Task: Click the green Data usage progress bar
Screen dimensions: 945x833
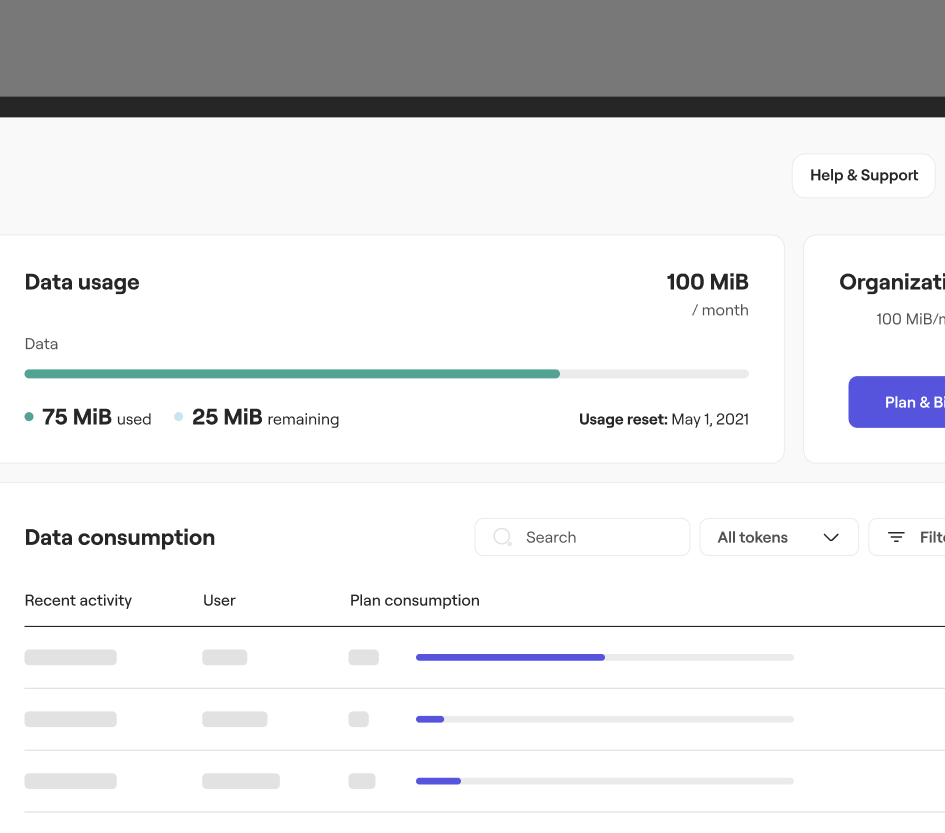Action: tap(292, 374)
